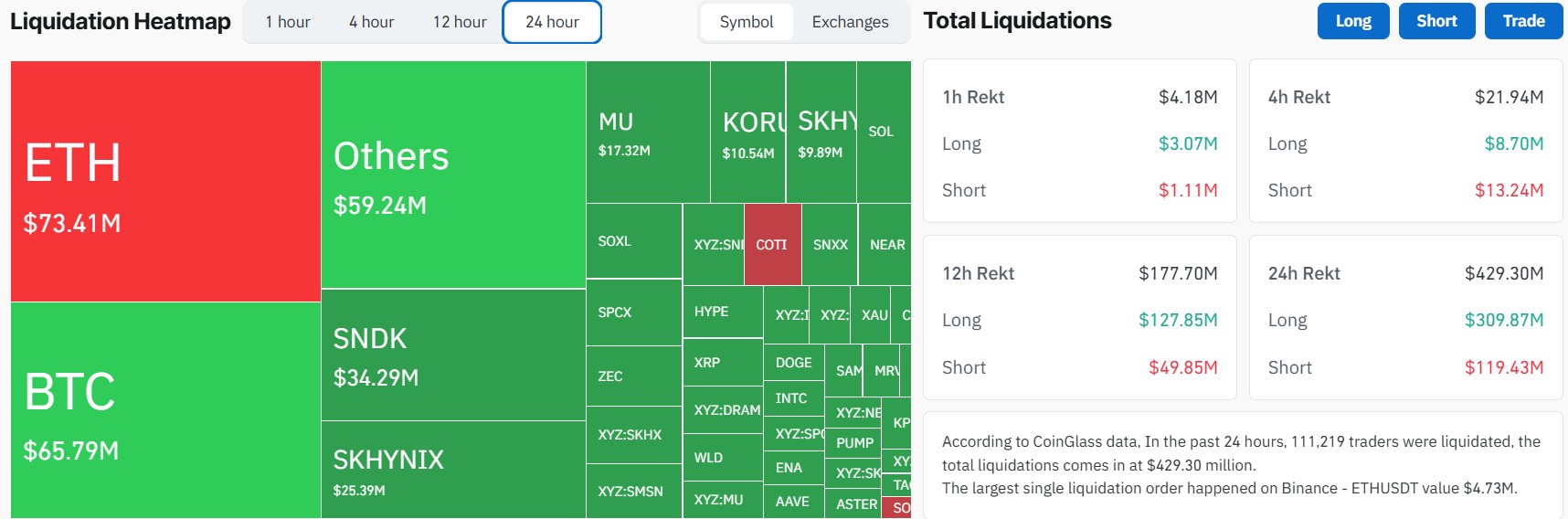
Task: Click the AAVE heatmap tile
Action: (793, 502)
